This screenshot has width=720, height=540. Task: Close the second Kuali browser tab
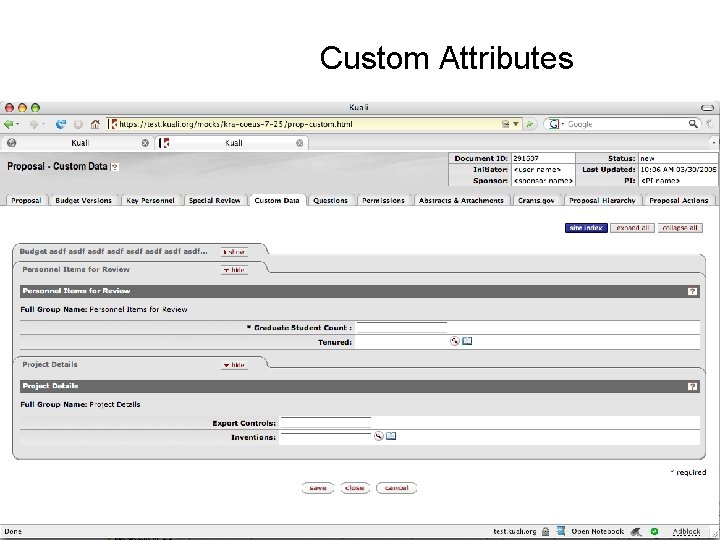299,143
